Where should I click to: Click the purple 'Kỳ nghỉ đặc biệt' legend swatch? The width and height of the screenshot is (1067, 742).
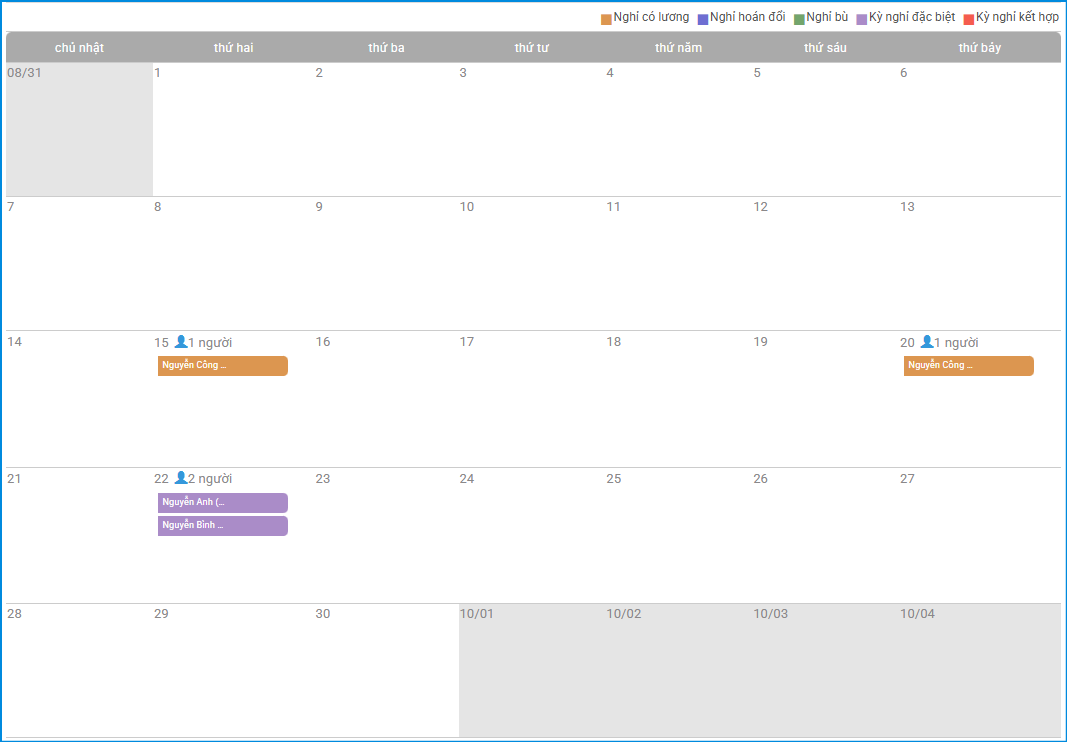point(862,19)
